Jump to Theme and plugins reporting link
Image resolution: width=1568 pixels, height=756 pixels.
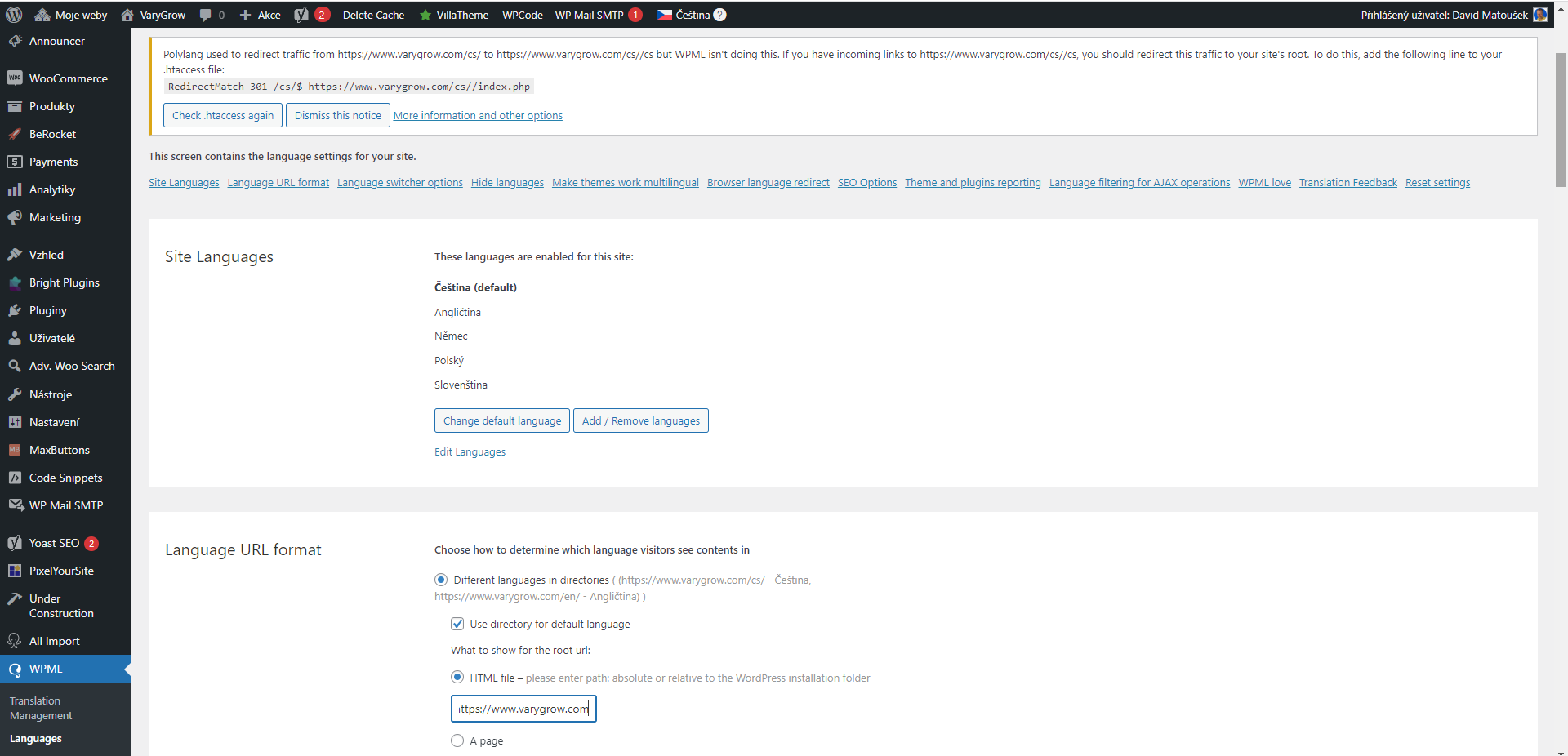click(x=973, y=182)
